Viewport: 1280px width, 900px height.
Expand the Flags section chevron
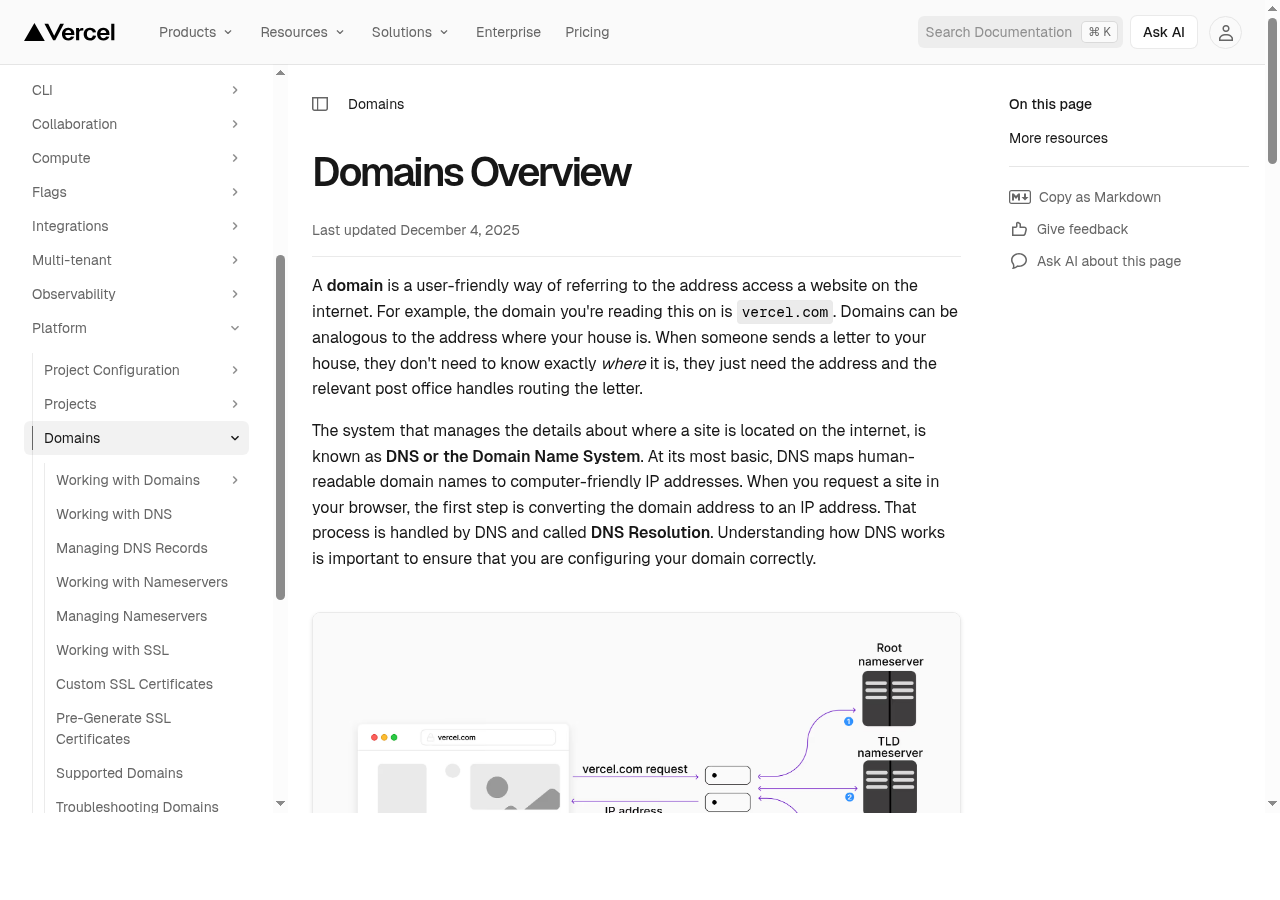[x=235, y=192]
